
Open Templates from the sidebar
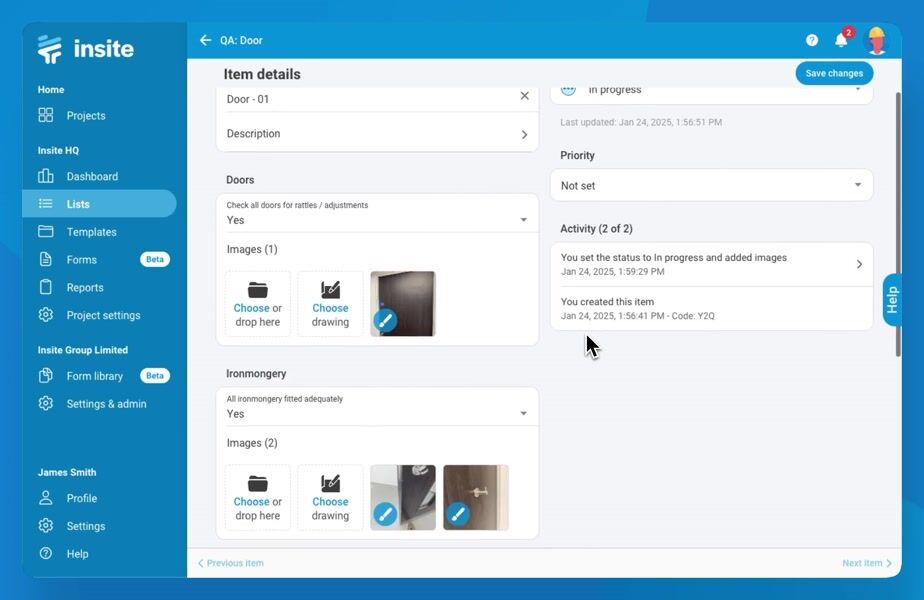pyautogui.click(x=91, y=232)
